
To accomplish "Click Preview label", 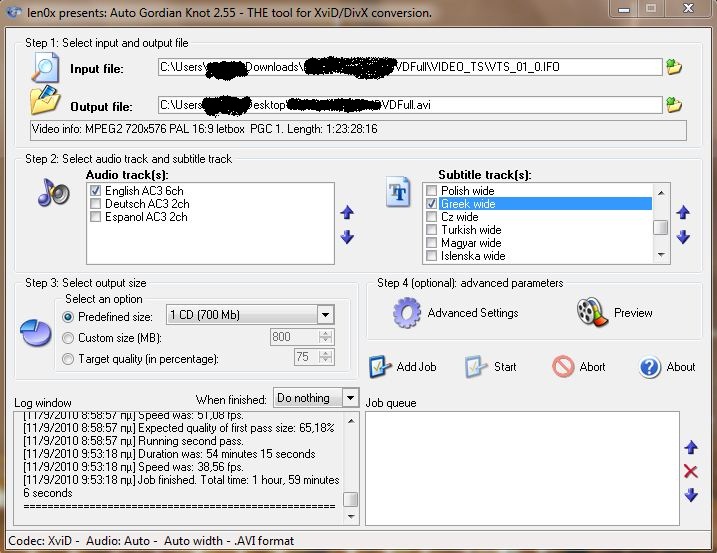I will (x=633, y=313).
